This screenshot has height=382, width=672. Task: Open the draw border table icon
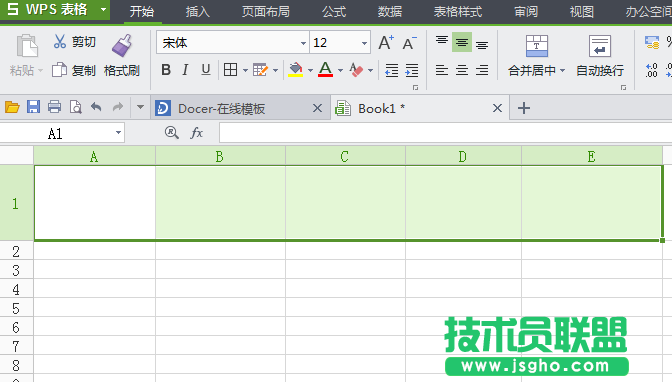pyautogui.click(x=260, y=69)
